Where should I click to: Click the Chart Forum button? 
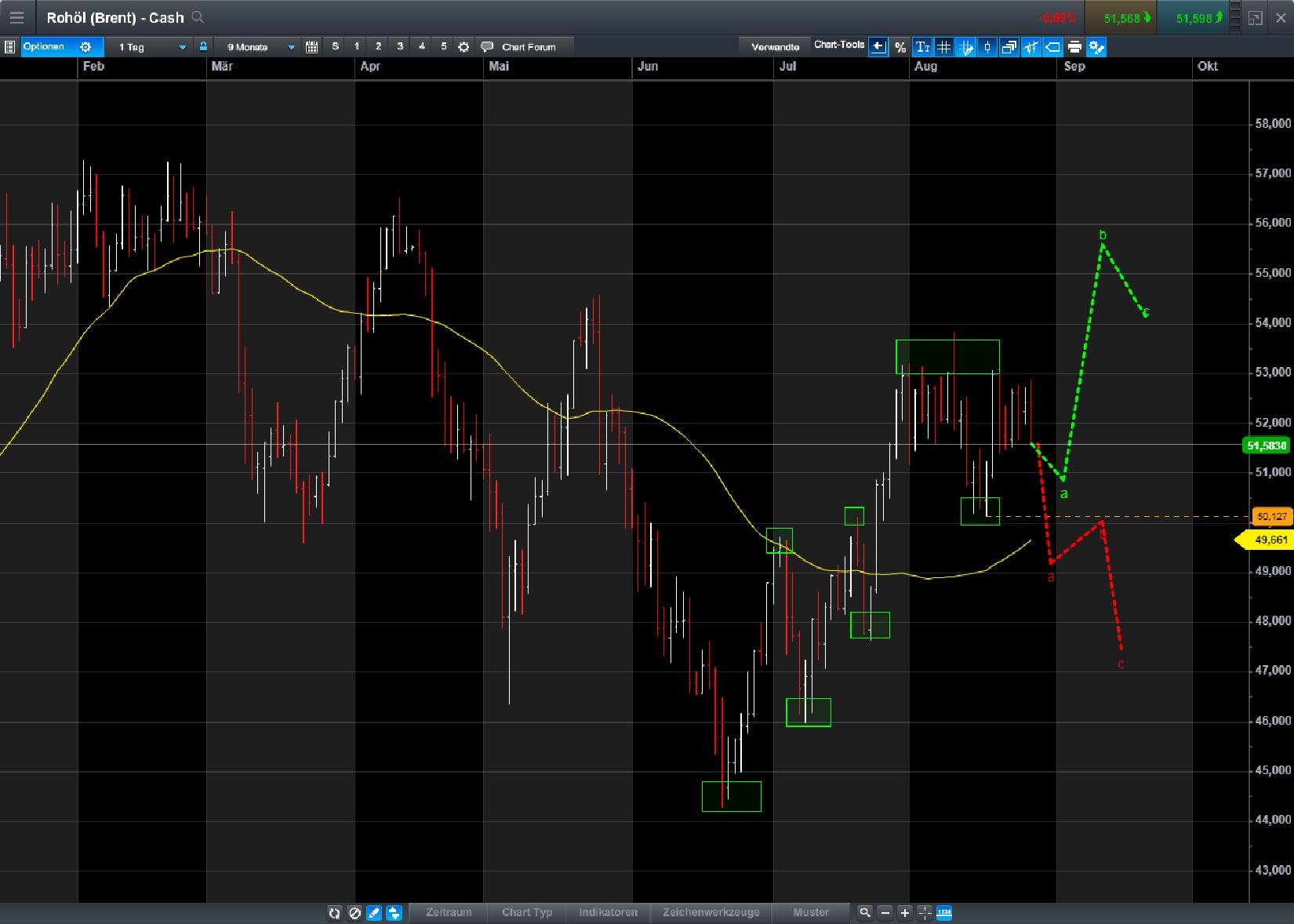coord(522,46)
